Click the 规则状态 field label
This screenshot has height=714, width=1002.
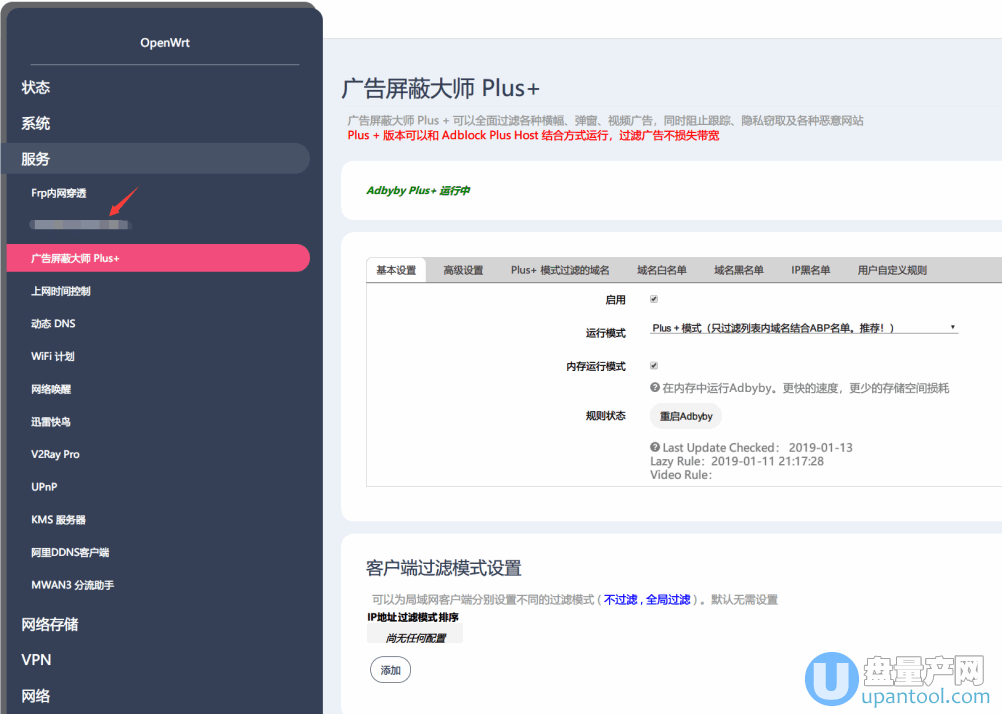[605, 416]
